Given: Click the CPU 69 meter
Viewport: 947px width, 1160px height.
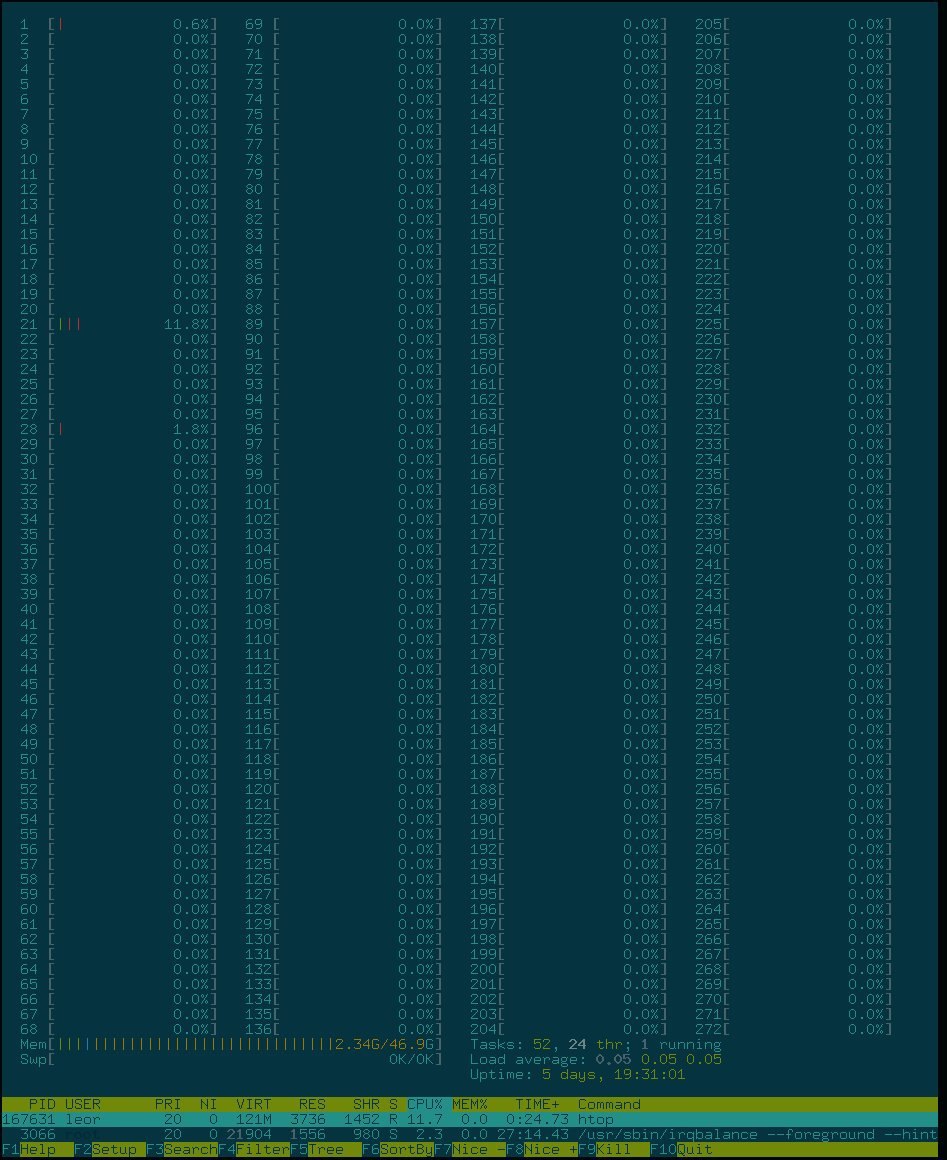Looking at the screenshot, I should (343, 24).
